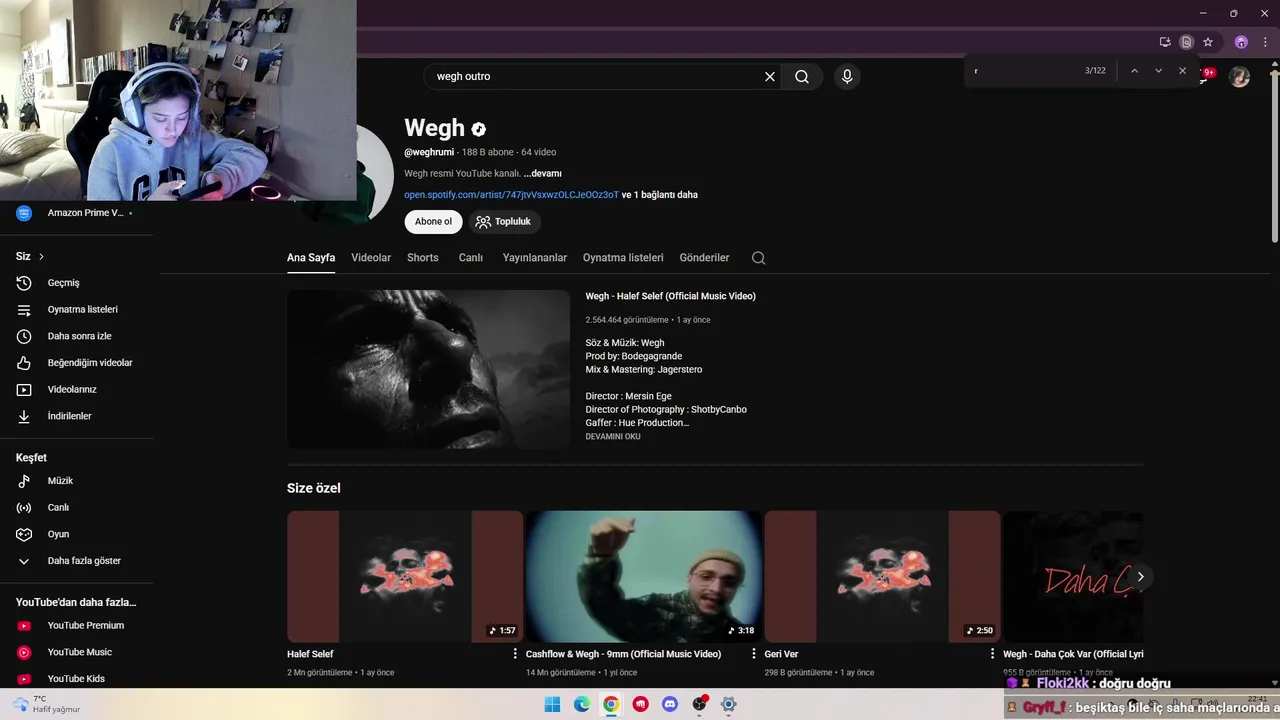
Task: Open options menu for 'Halef Selef' card
Action: tap(515, 654)
